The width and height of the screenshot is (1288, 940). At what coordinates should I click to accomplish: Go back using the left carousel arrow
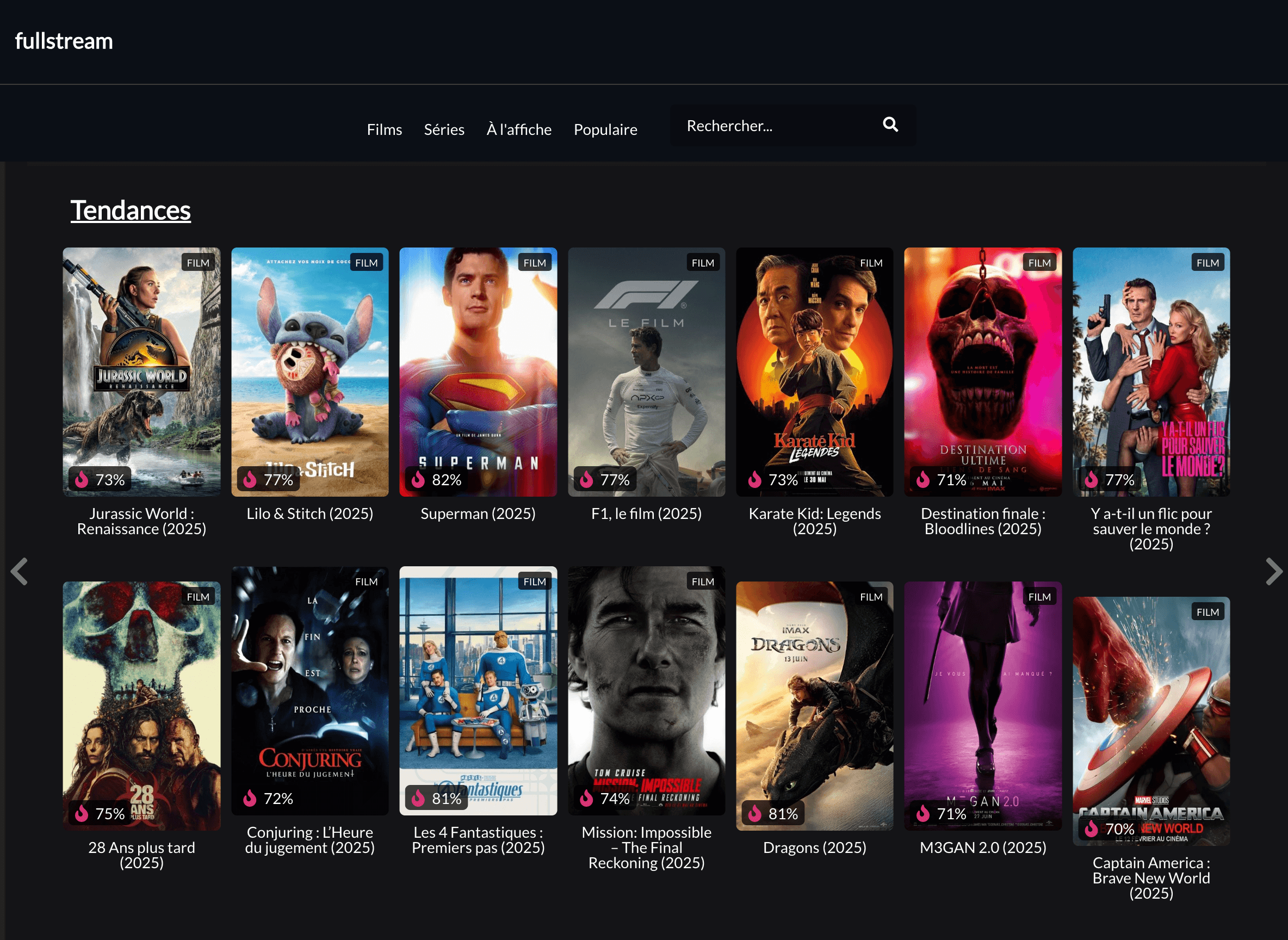pos(20,572)
